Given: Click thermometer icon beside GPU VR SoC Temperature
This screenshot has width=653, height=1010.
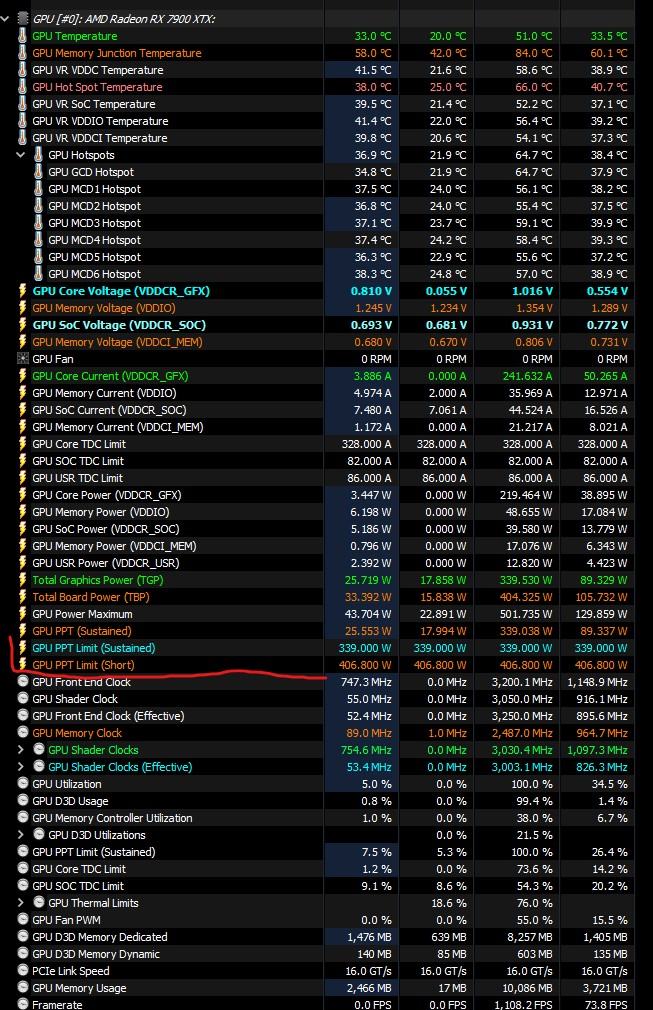Looking at the screenshot, I should 23,104.
